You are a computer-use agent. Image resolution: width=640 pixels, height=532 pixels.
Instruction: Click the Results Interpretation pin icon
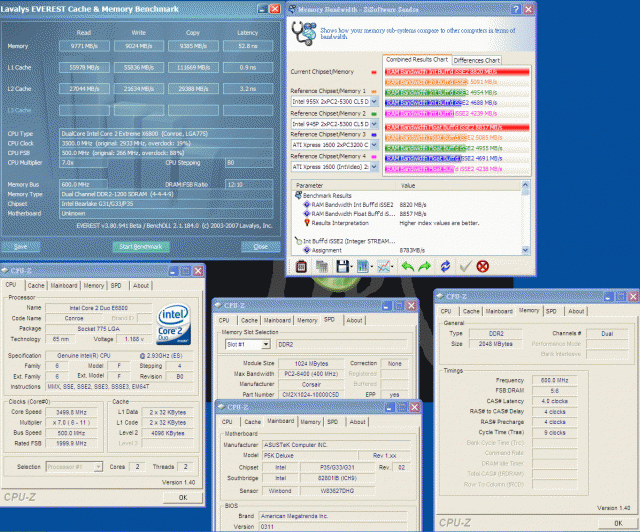tap(307, 223)
